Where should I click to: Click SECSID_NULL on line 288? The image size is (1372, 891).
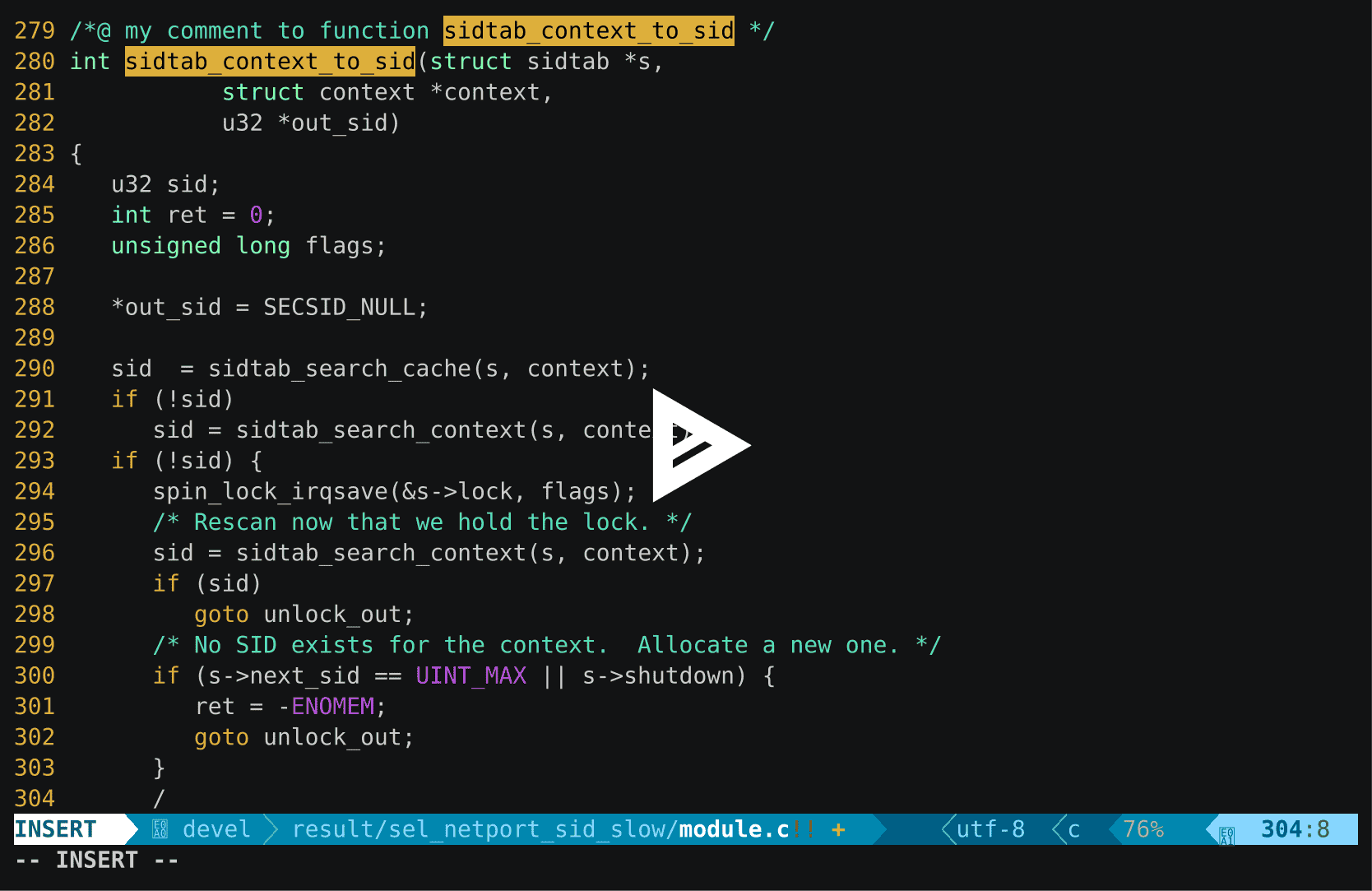[339, 307]
